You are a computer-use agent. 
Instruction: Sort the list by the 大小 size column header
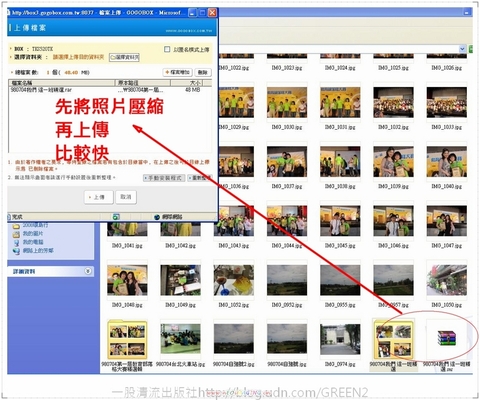coord(191,83)
